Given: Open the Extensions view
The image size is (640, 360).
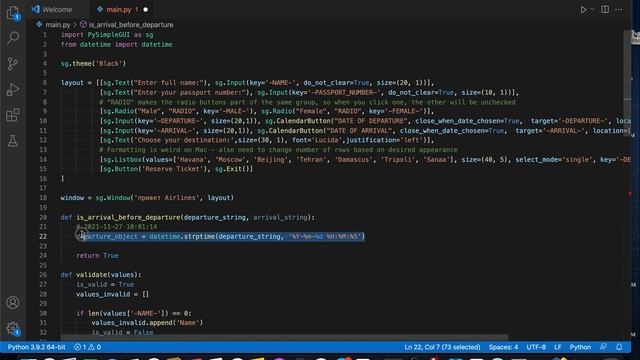Looking at the screenshot, I should (13, 115).
